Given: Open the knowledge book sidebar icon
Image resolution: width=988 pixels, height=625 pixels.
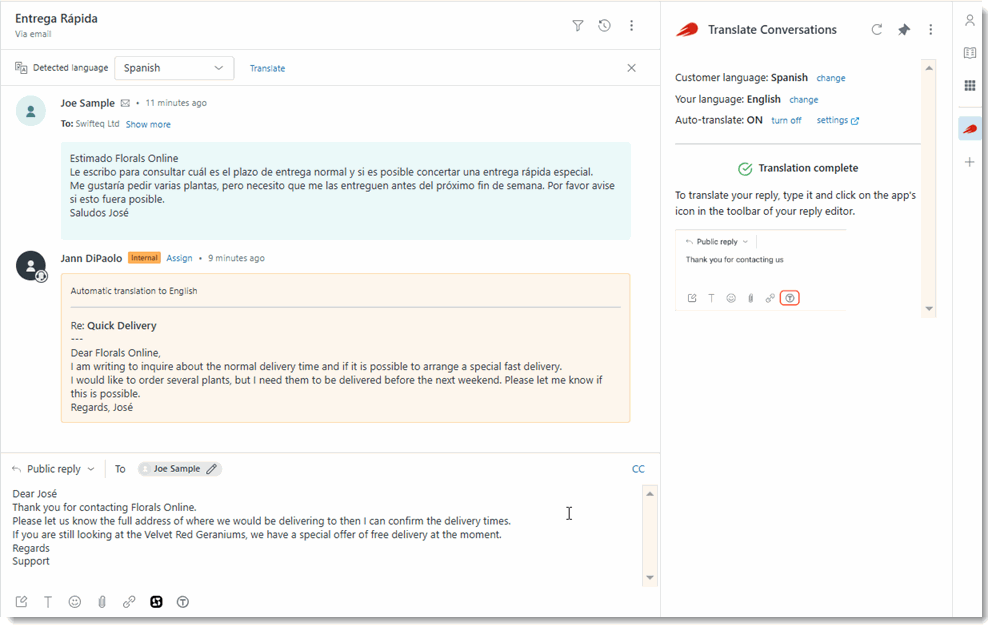Looking at the screenshot, I should (970, 53).
